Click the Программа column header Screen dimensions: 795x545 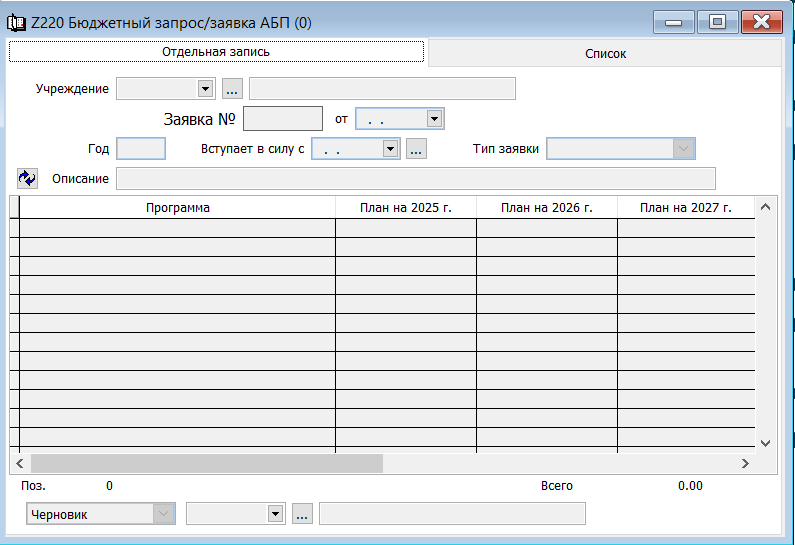tap(177, 208)
